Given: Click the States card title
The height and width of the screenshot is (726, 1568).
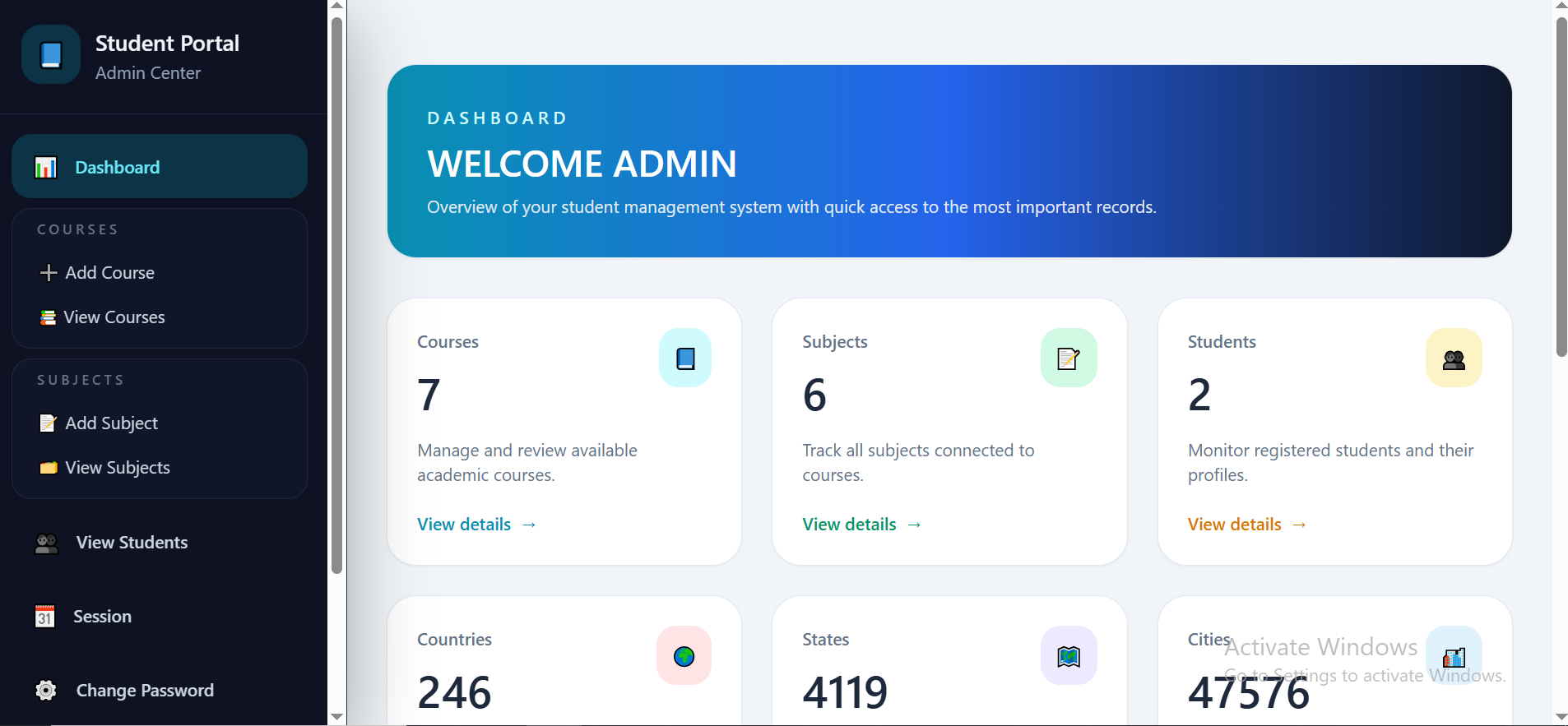Looking at the screenshot, I should [826, 640].
